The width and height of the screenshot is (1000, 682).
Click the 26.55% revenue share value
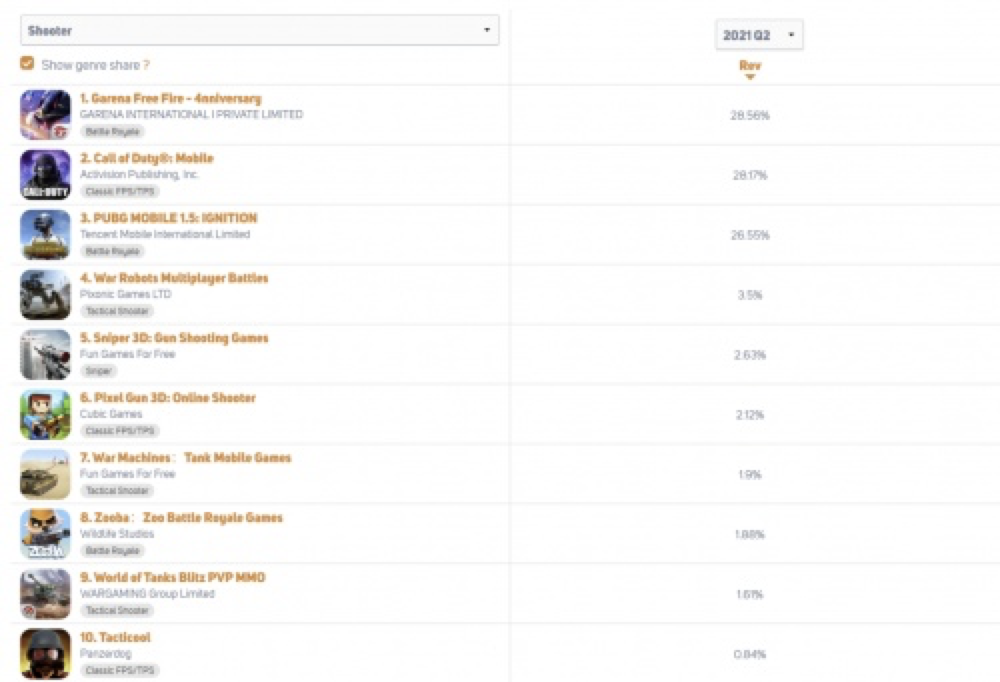[x=750, y=235]
